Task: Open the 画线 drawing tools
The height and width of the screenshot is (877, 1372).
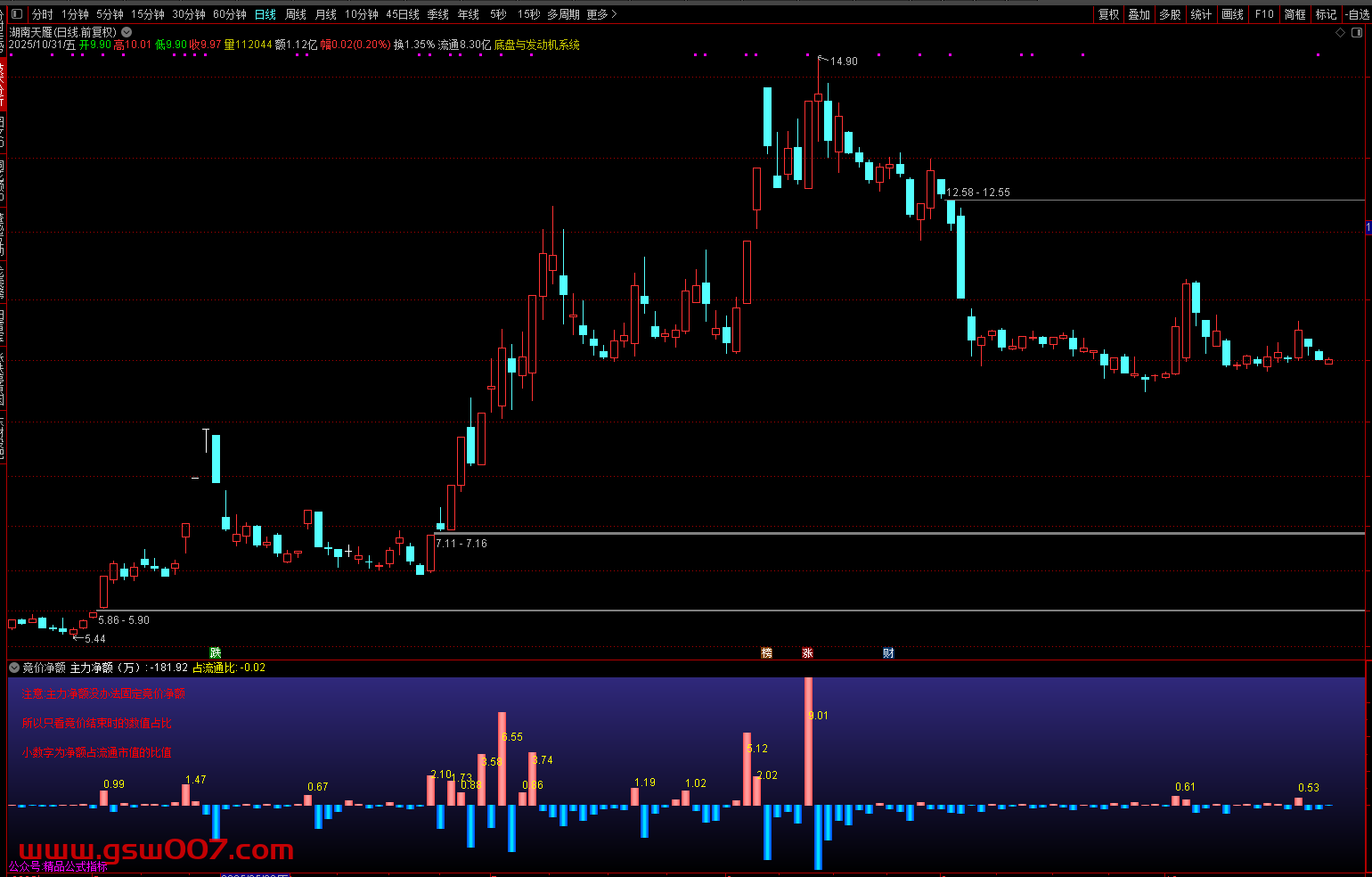Action: pyautogui.click(x=1232, y=14)
